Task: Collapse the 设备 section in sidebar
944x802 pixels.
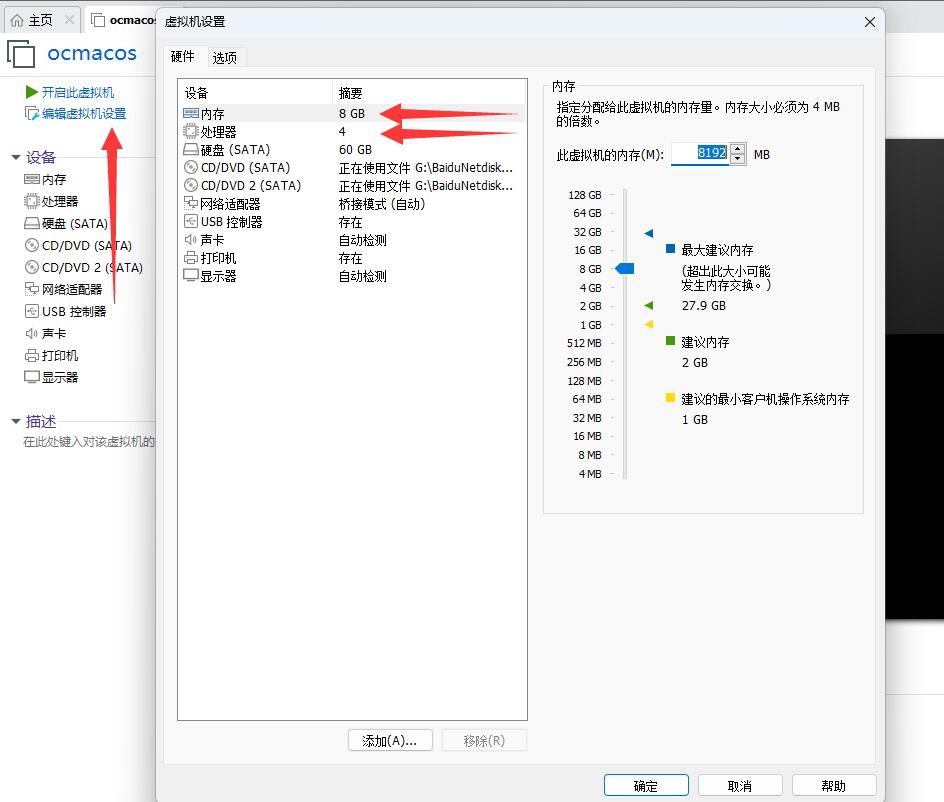Action: (16, 158)
